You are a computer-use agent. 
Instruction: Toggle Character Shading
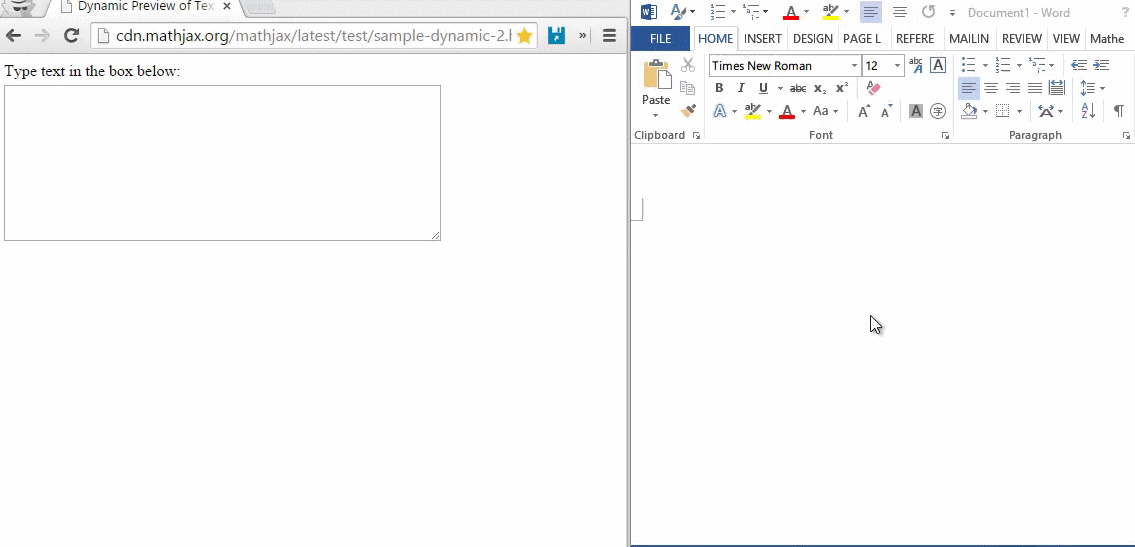[916, 111]
